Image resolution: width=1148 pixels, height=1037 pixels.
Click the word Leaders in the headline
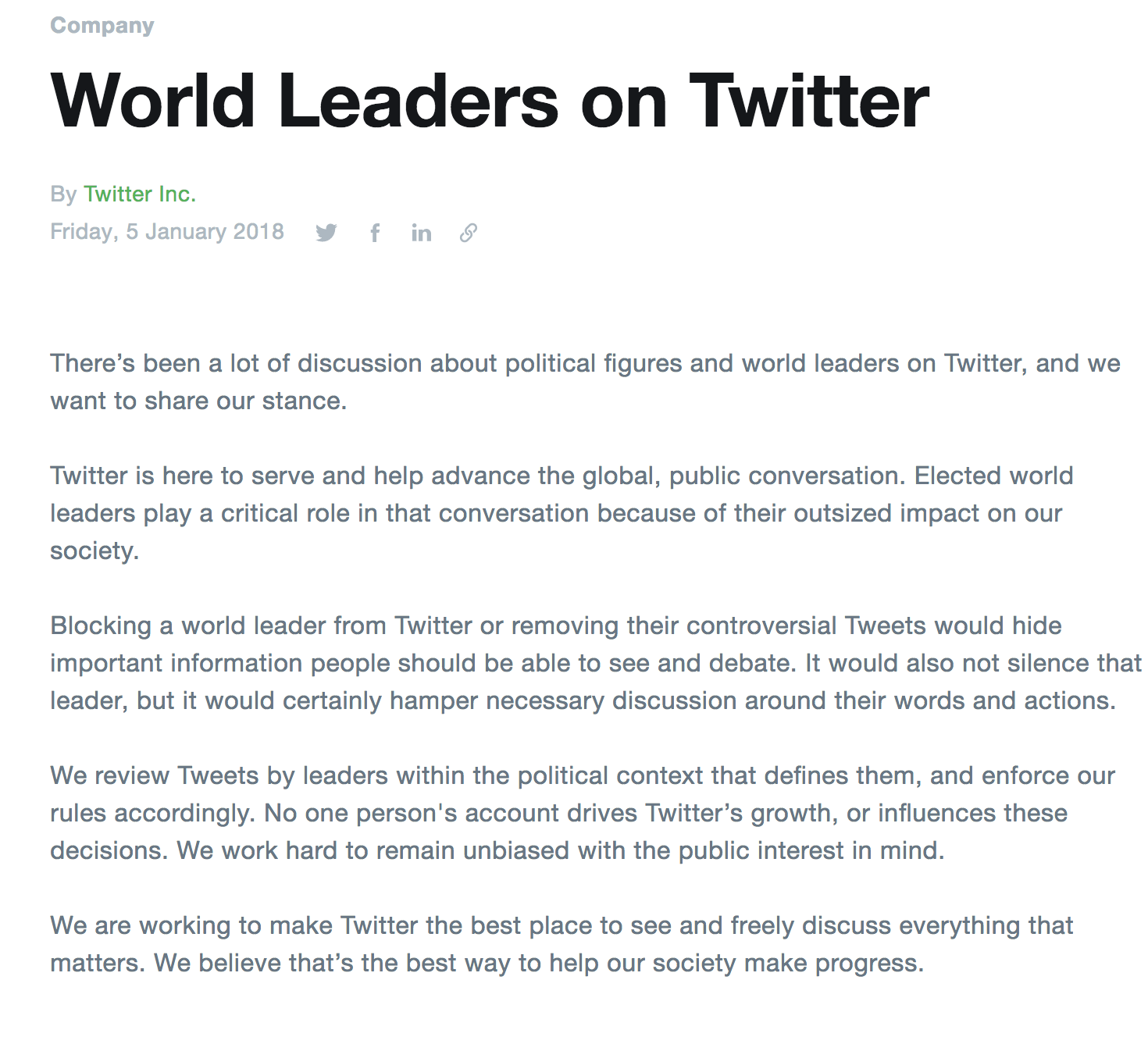click(418, 101)
